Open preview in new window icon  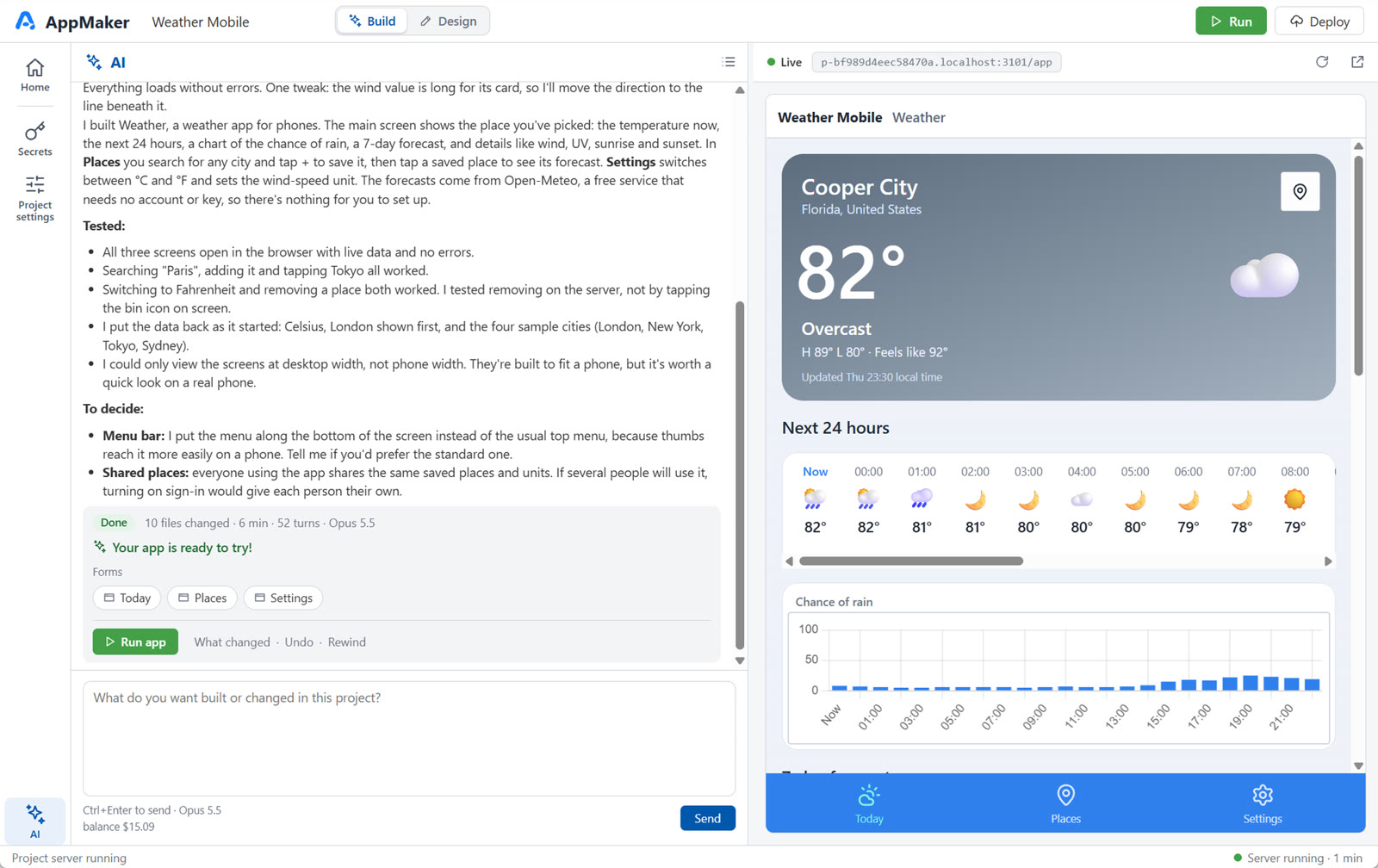click(x=1357, y=62)
